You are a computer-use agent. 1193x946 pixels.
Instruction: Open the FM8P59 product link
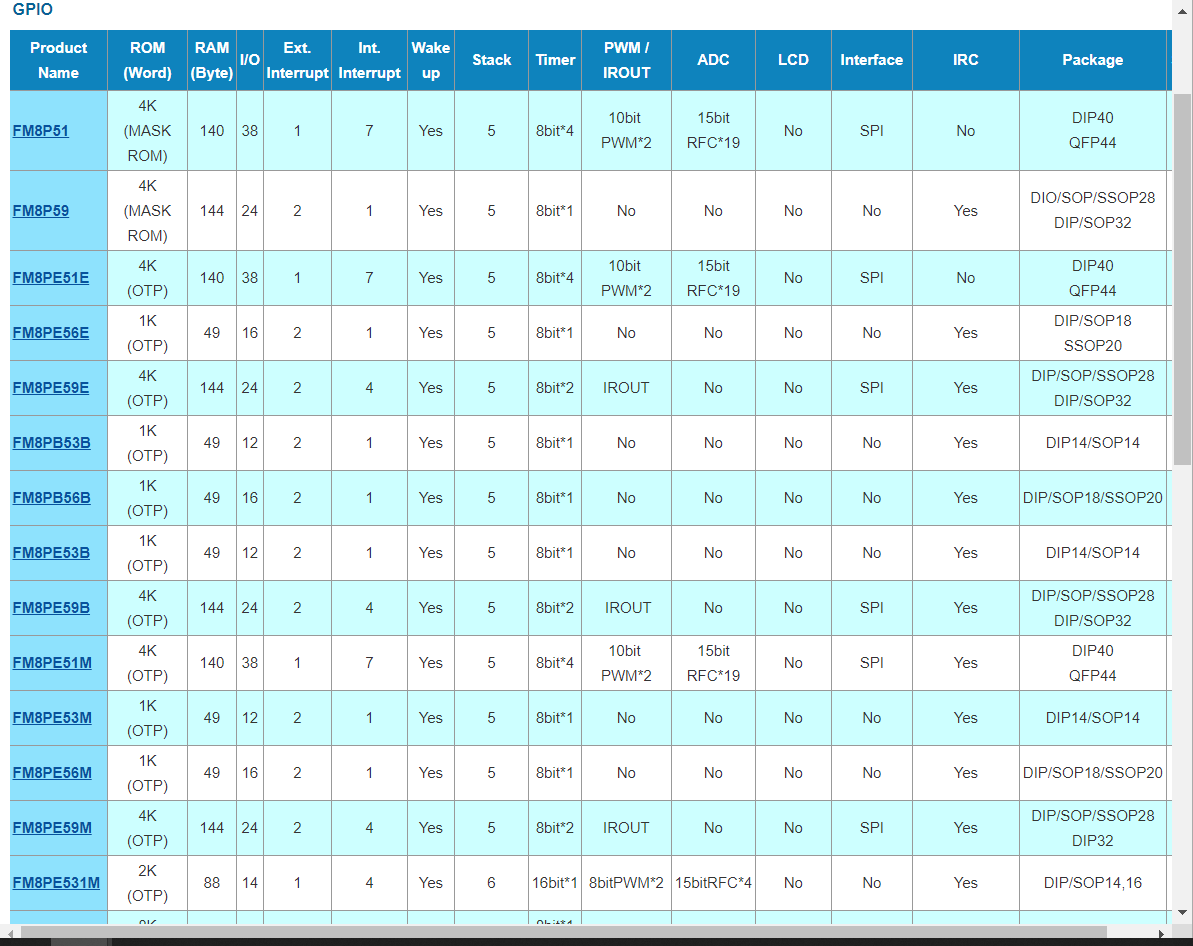tap(40, 211)
